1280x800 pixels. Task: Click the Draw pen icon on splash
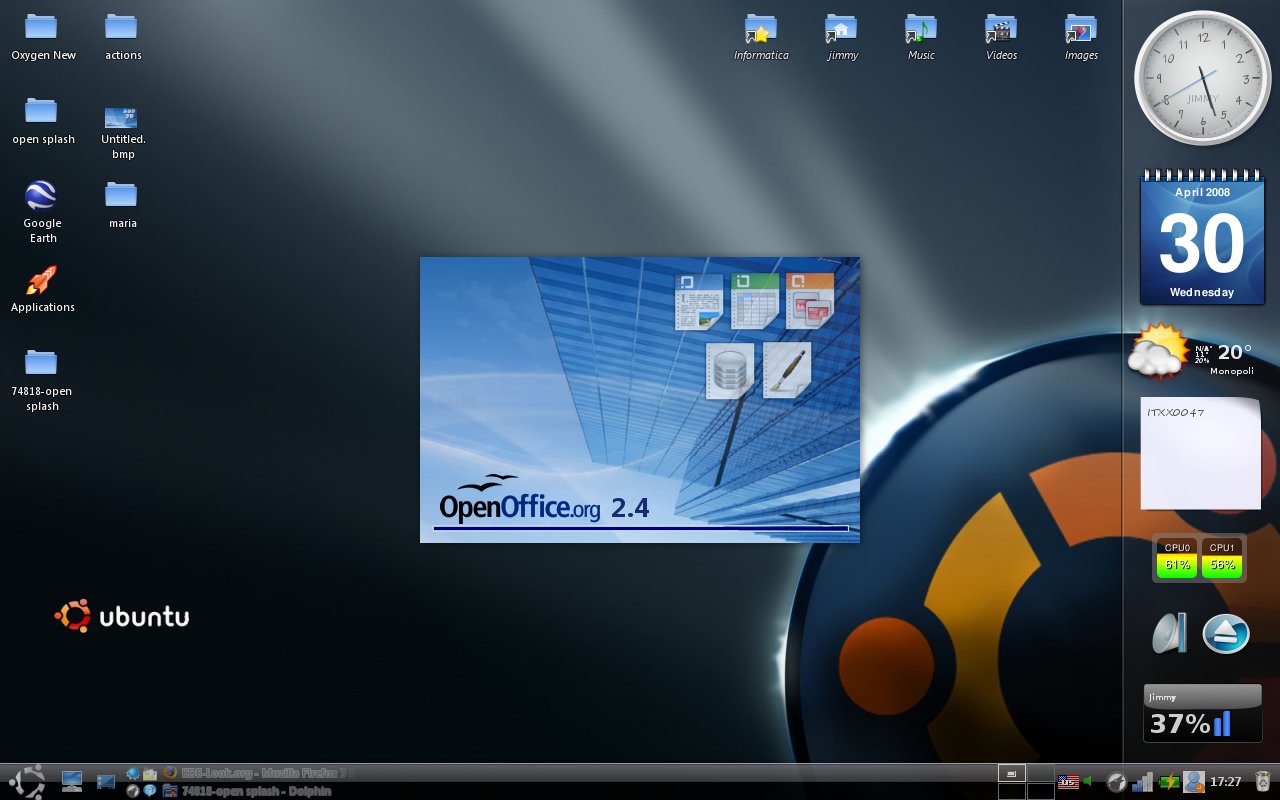coord(787,371)
